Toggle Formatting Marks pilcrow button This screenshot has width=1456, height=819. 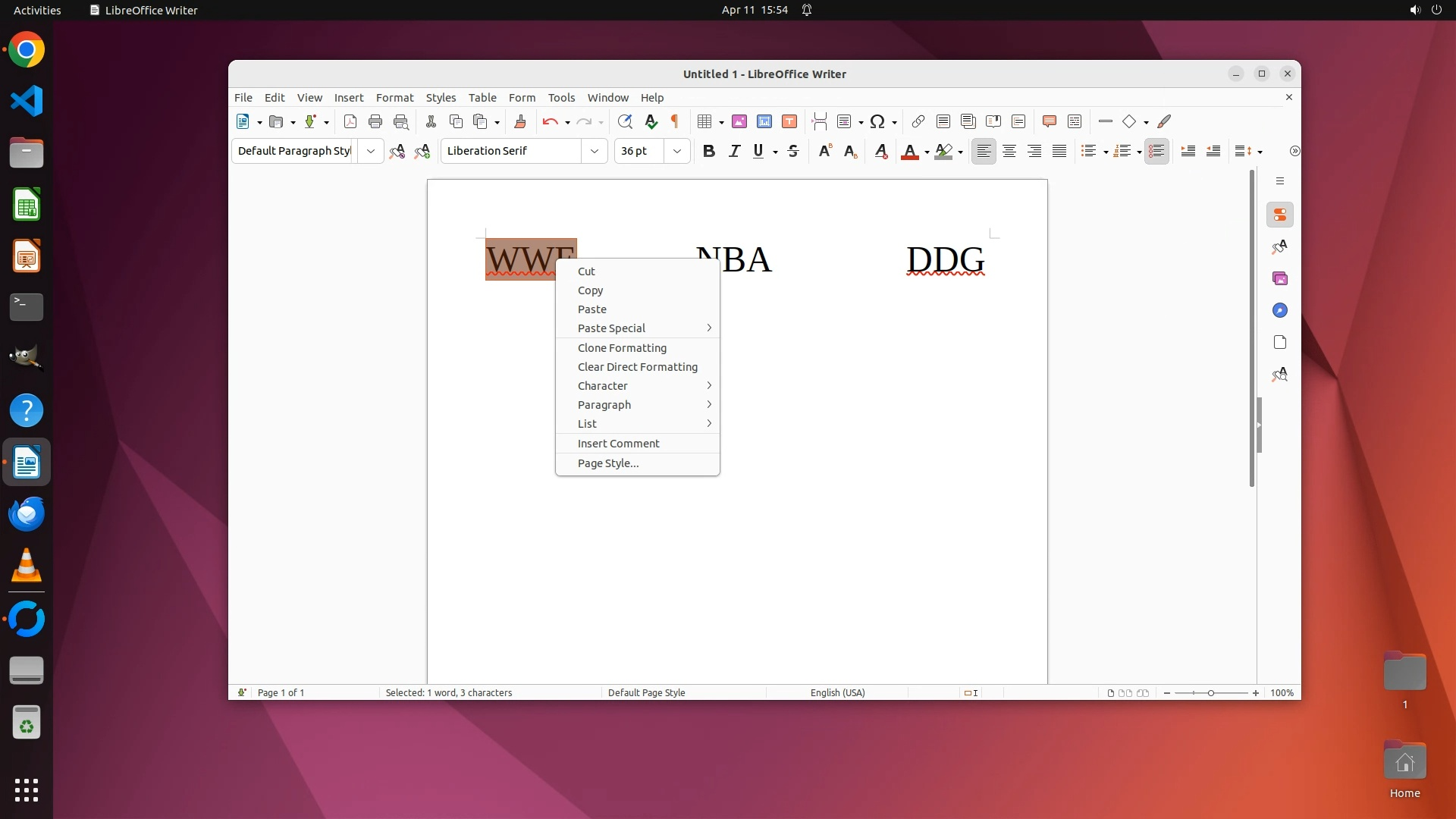tap(674, 121)
